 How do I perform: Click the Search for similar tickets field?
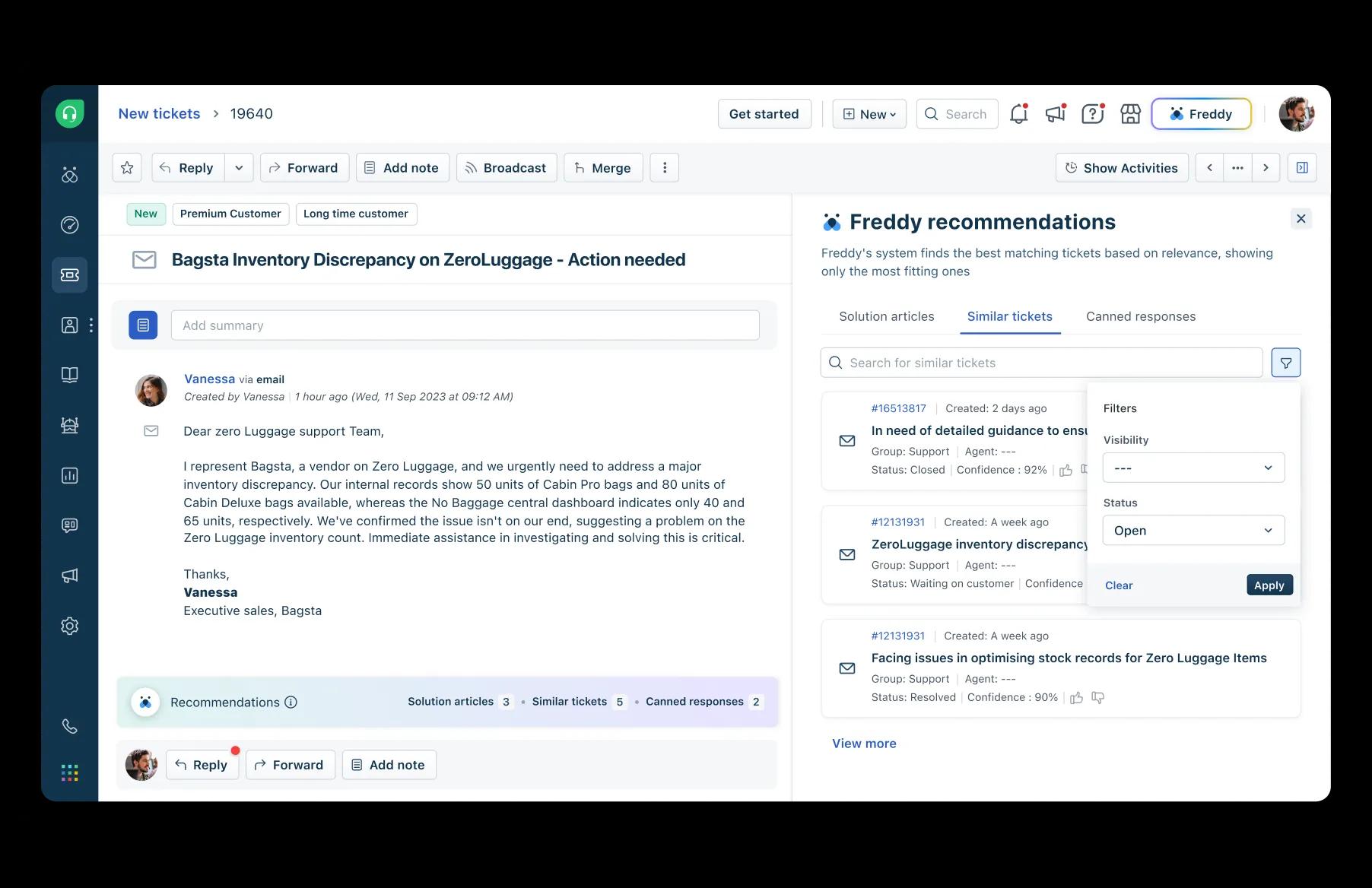point(1041,363)
